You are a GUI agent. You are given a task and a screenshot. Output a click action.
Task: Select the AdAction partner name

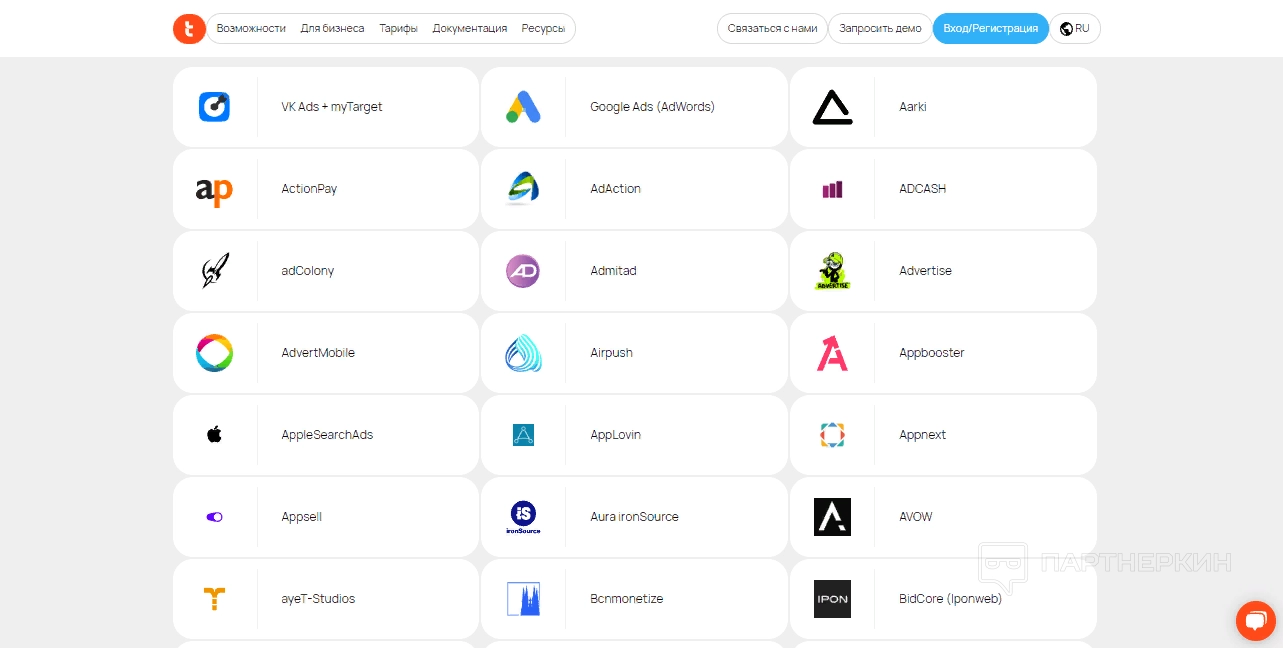(x=616, y=189)
